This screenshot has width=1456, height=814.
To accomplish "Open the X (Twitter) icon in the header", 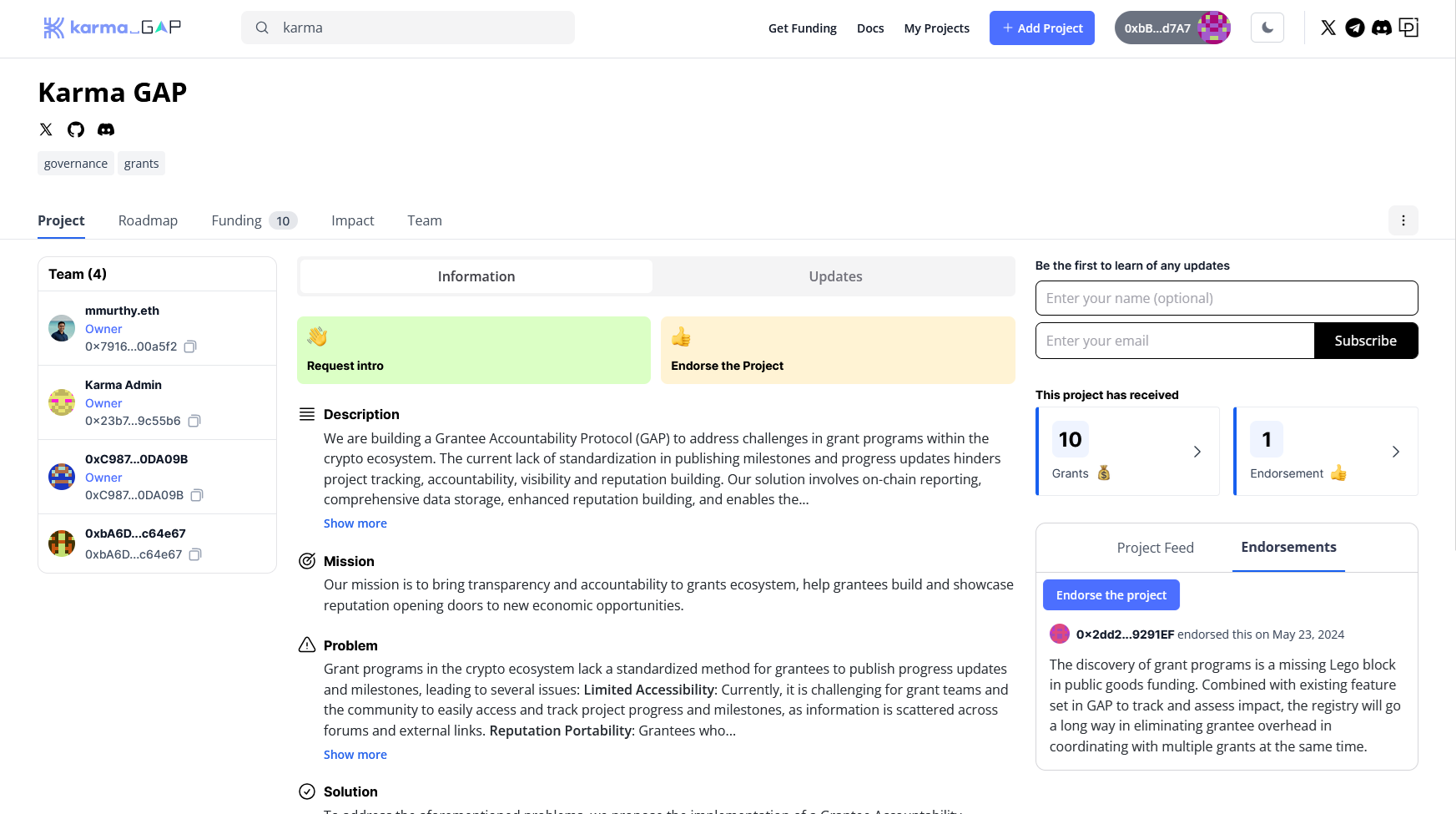I will pyautogui.click(x=1328, y=28).
